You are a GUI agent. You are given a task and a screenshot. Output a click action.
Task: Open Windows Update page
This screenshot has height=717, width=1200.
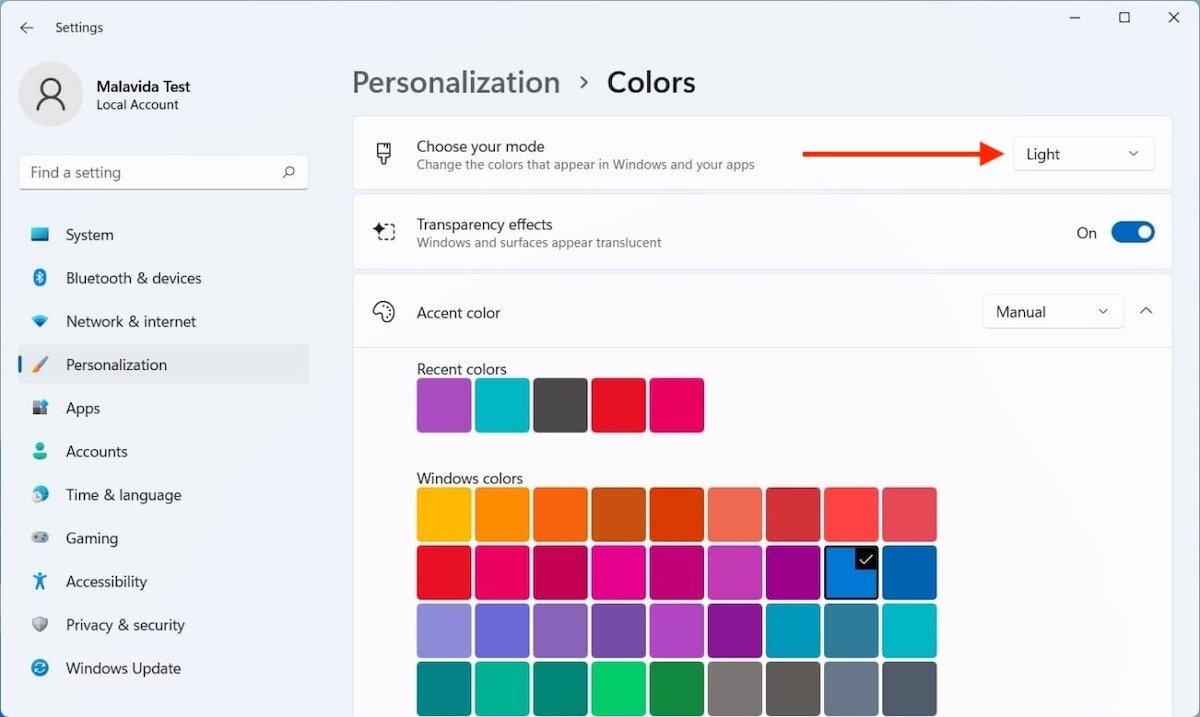click(x=164, y=668)
